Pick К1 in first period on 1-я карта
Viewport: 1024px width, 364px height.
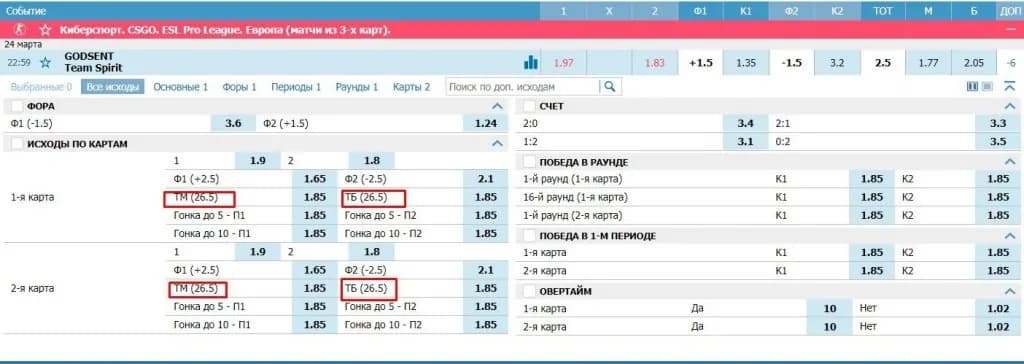(x=871, y=252)
